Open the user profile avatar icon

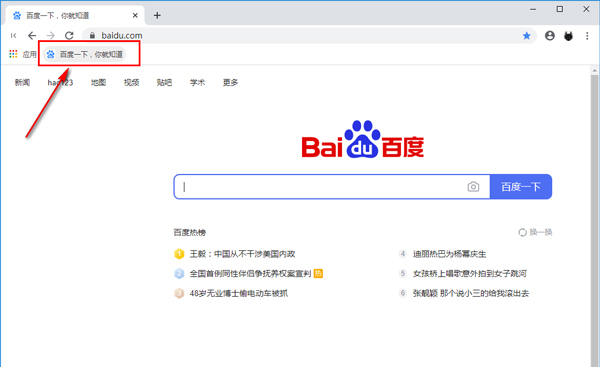point(550,36)
